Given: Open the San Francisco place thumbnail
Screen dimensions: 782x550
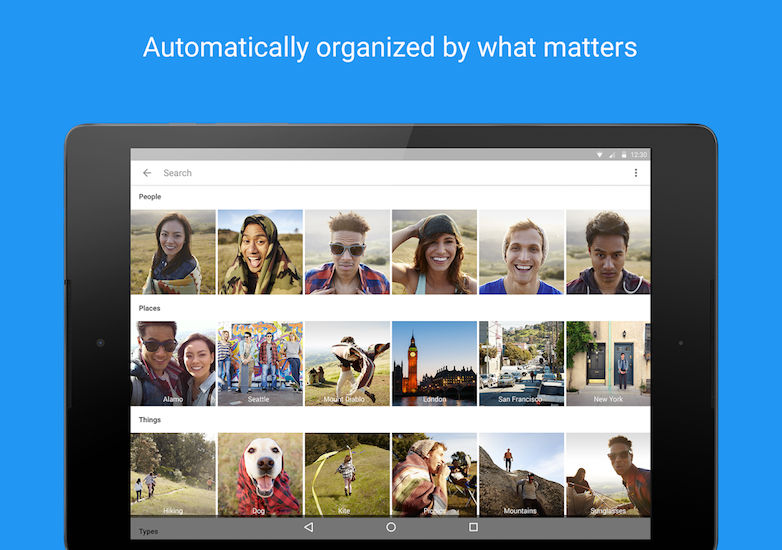Looking at the screenshot, I should point(522,364).
